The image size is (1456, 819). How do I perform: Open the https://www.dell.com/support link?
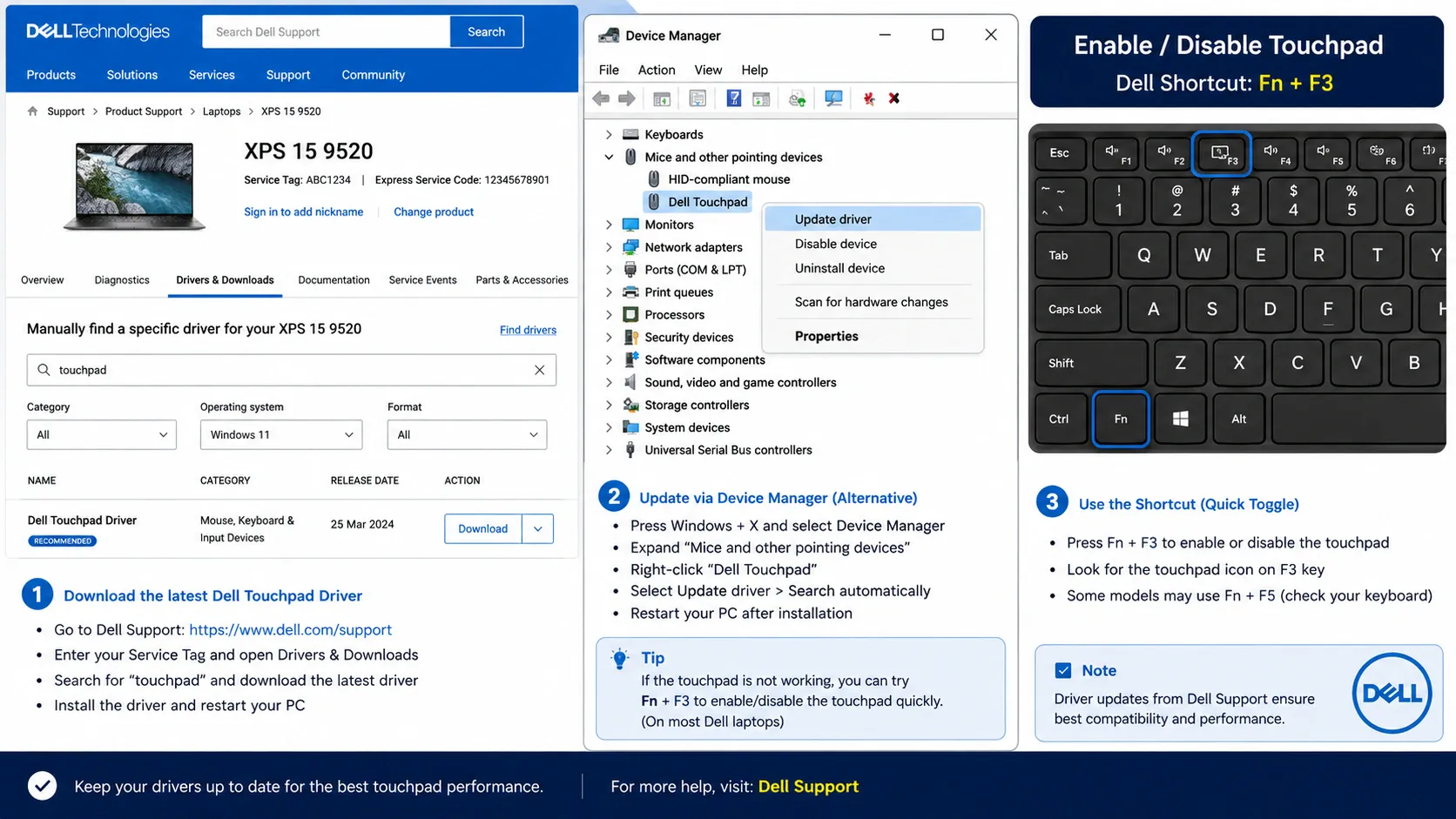(x=290, y=629)
